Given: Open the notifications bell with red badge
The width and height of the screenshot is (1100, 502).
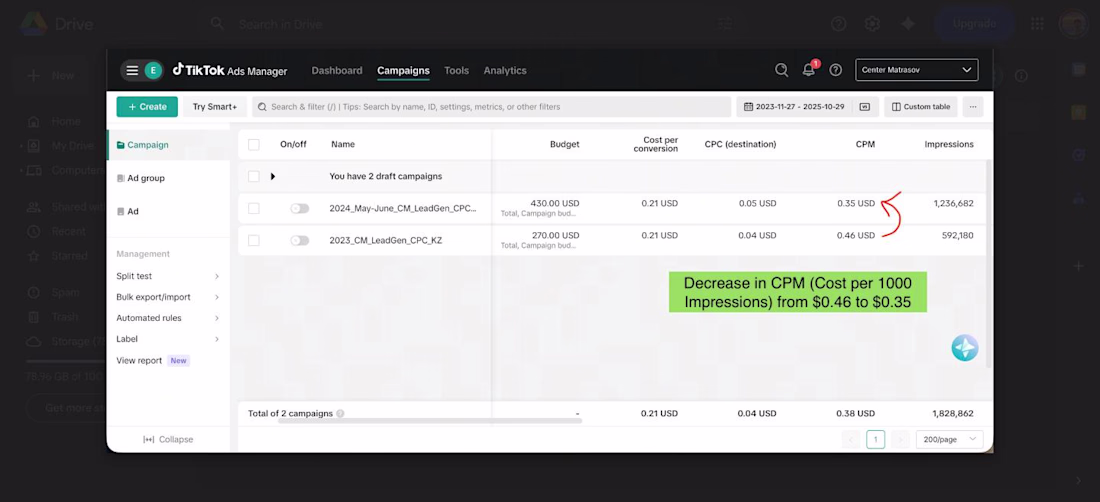Looking at the screenshot, I should [809, 69].
